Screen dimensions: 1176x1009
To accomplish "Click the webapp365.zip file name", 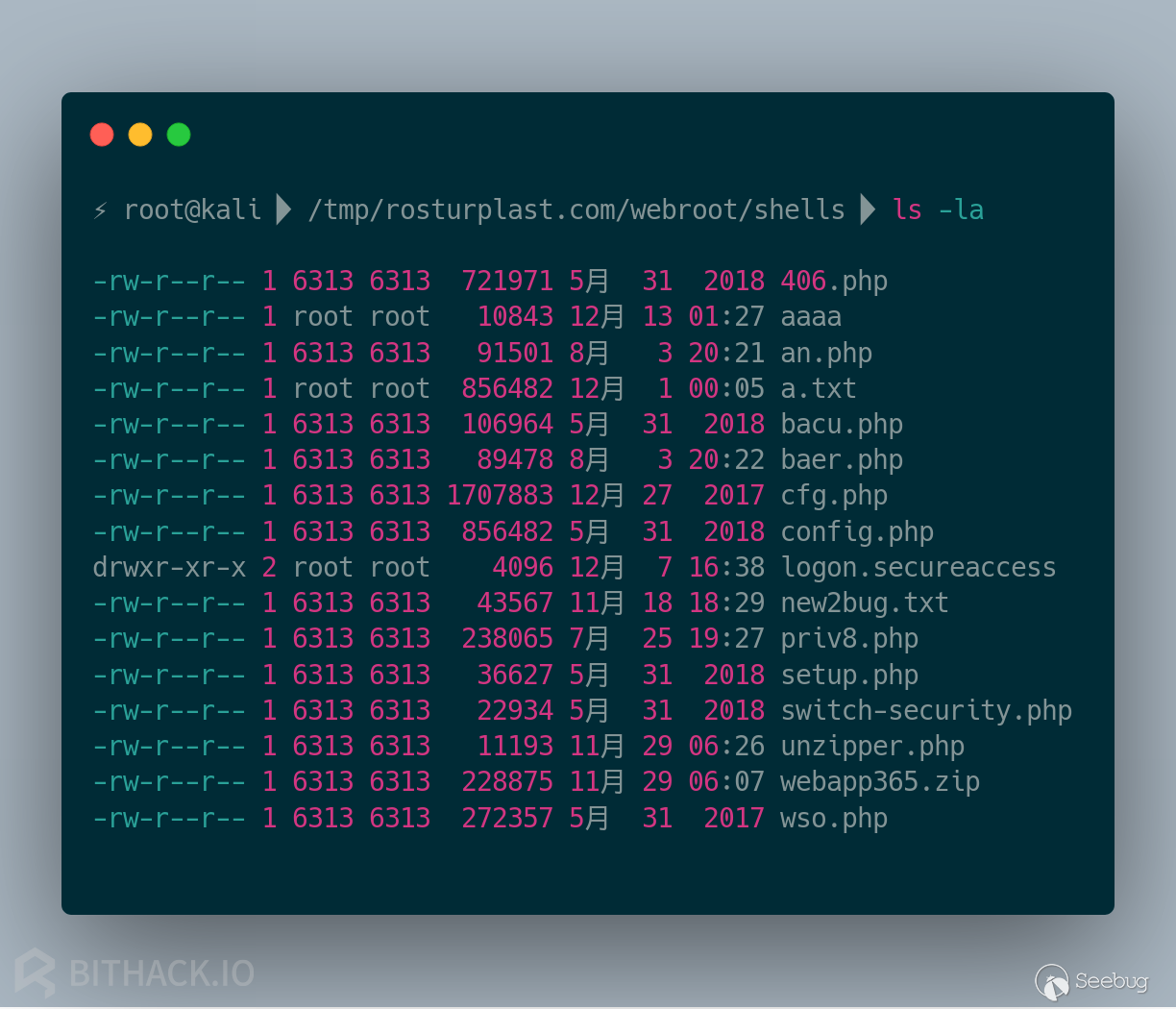I will (879, 781).
